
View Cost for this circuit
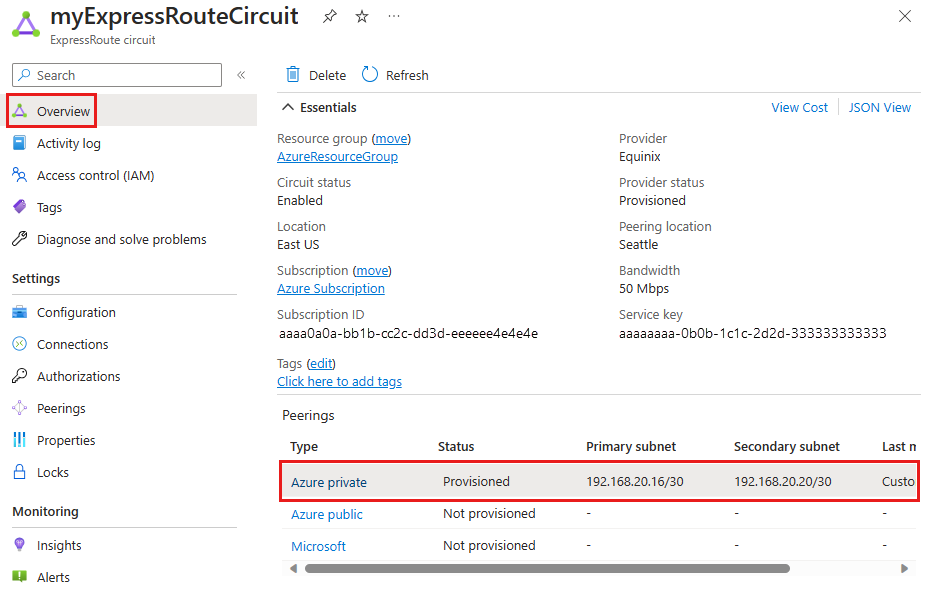[799, 107]
